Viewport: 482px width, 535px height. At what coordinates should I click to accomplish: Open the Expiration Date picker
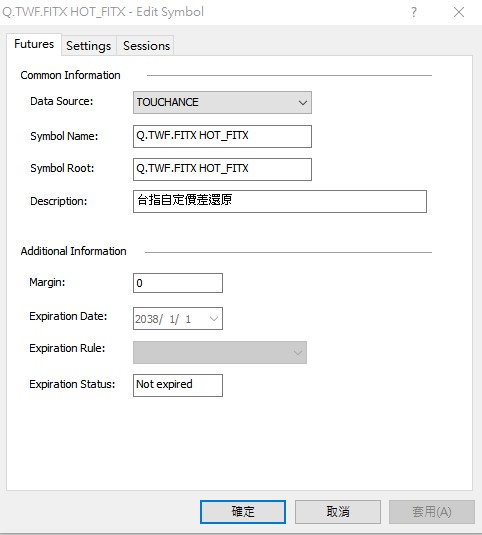point(178,319)
